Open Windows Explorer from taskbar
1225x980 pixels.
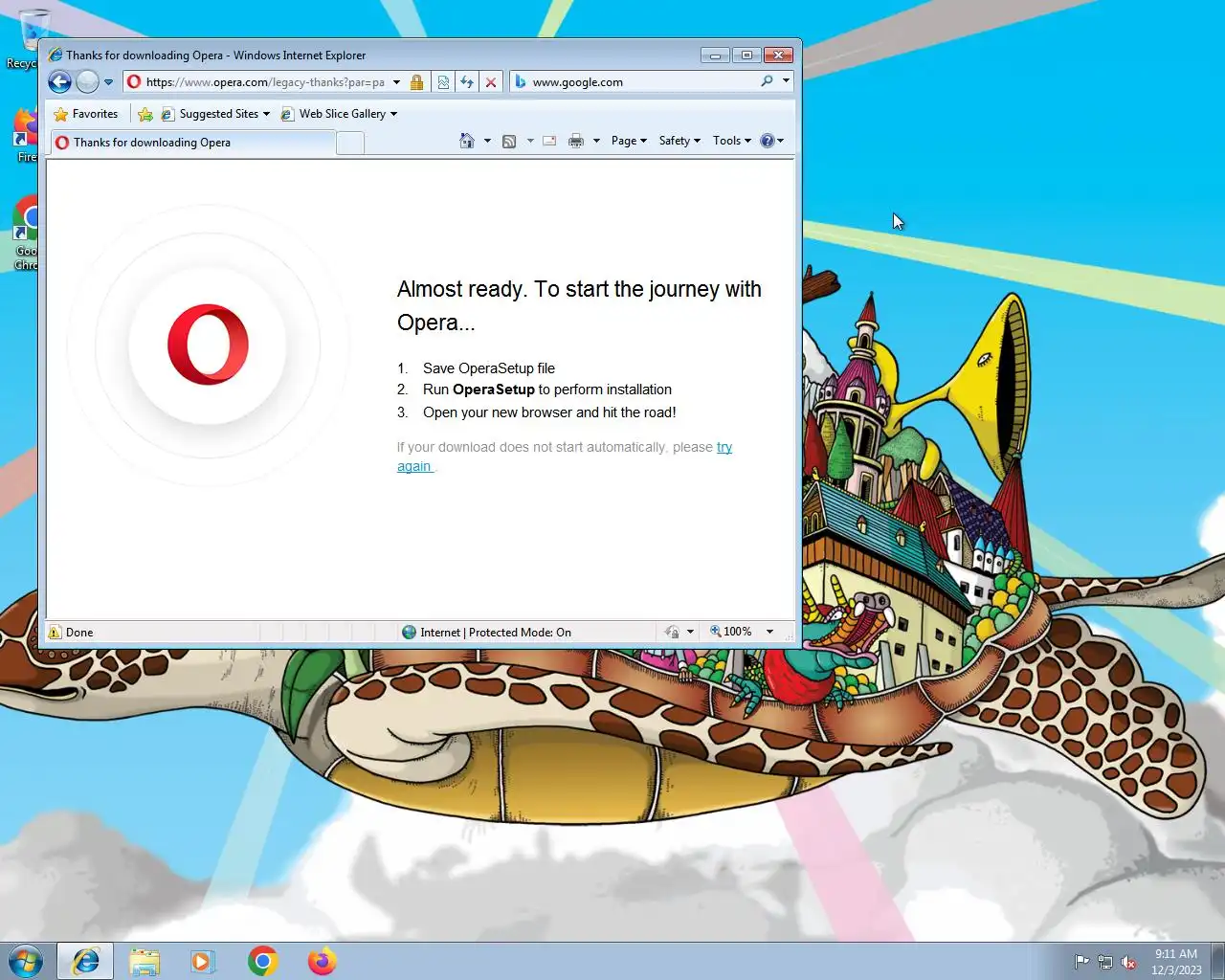pyautogui.click(x=145, y=962)
